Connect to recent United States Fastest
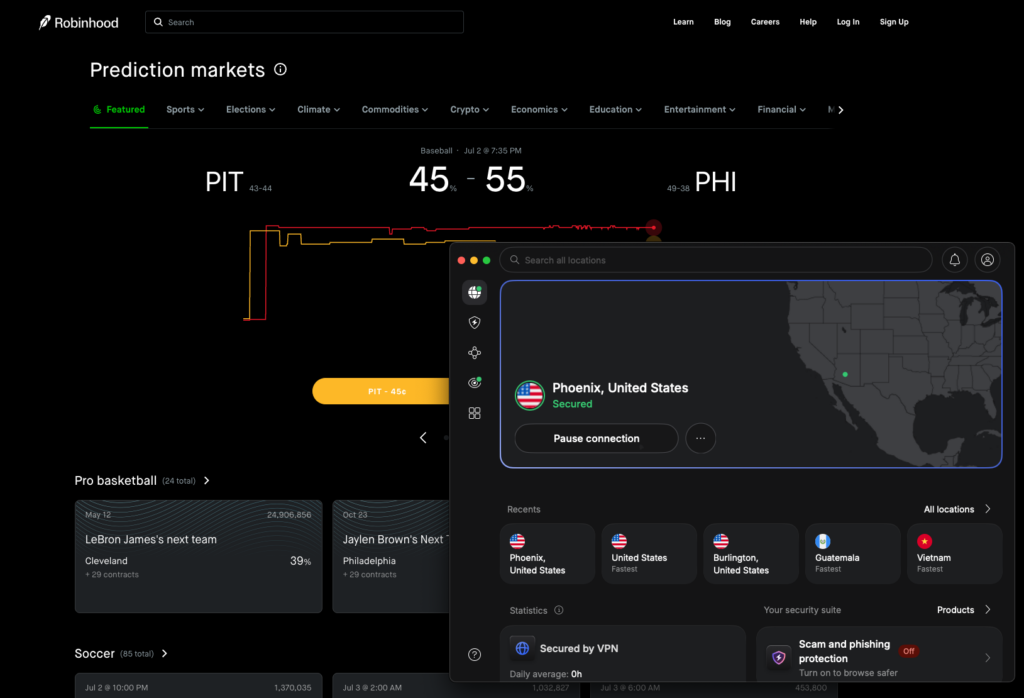The image size is (1024, 698). point(649,554)
